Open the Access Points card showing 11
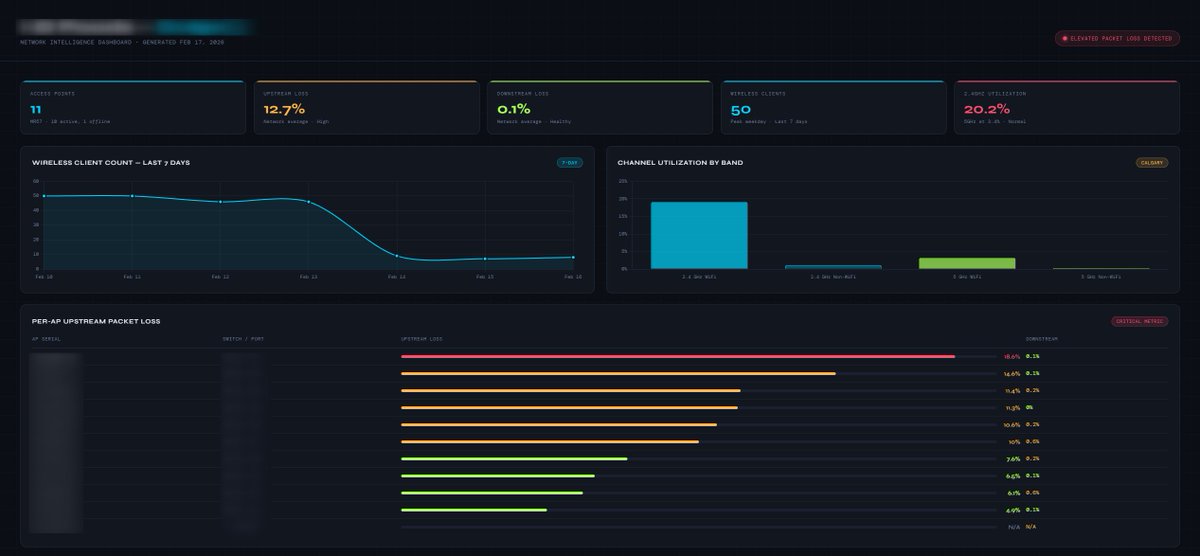 click(134, 107)
